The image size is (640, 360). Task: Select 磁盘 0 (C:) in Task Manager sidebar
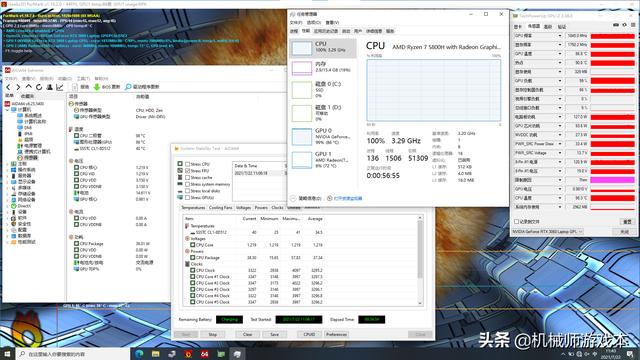click(x=322, y=89)
